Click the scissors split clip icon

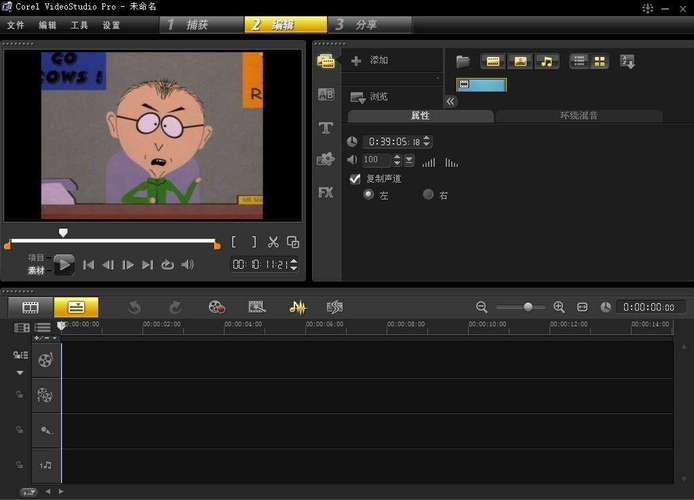(x=273, y=242)
